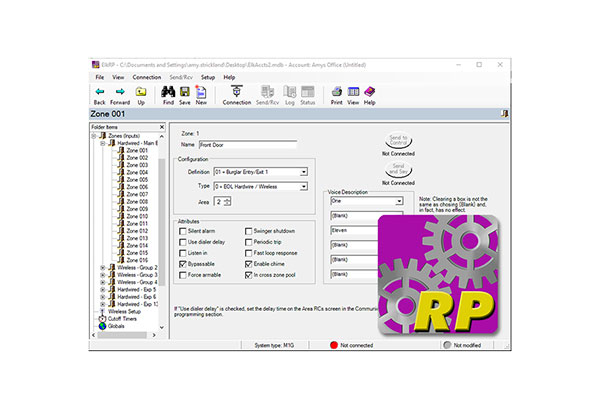The width and height of the screenshot is (600, 409).
Task: Go up one folder level
Action: tap(141, 92)
